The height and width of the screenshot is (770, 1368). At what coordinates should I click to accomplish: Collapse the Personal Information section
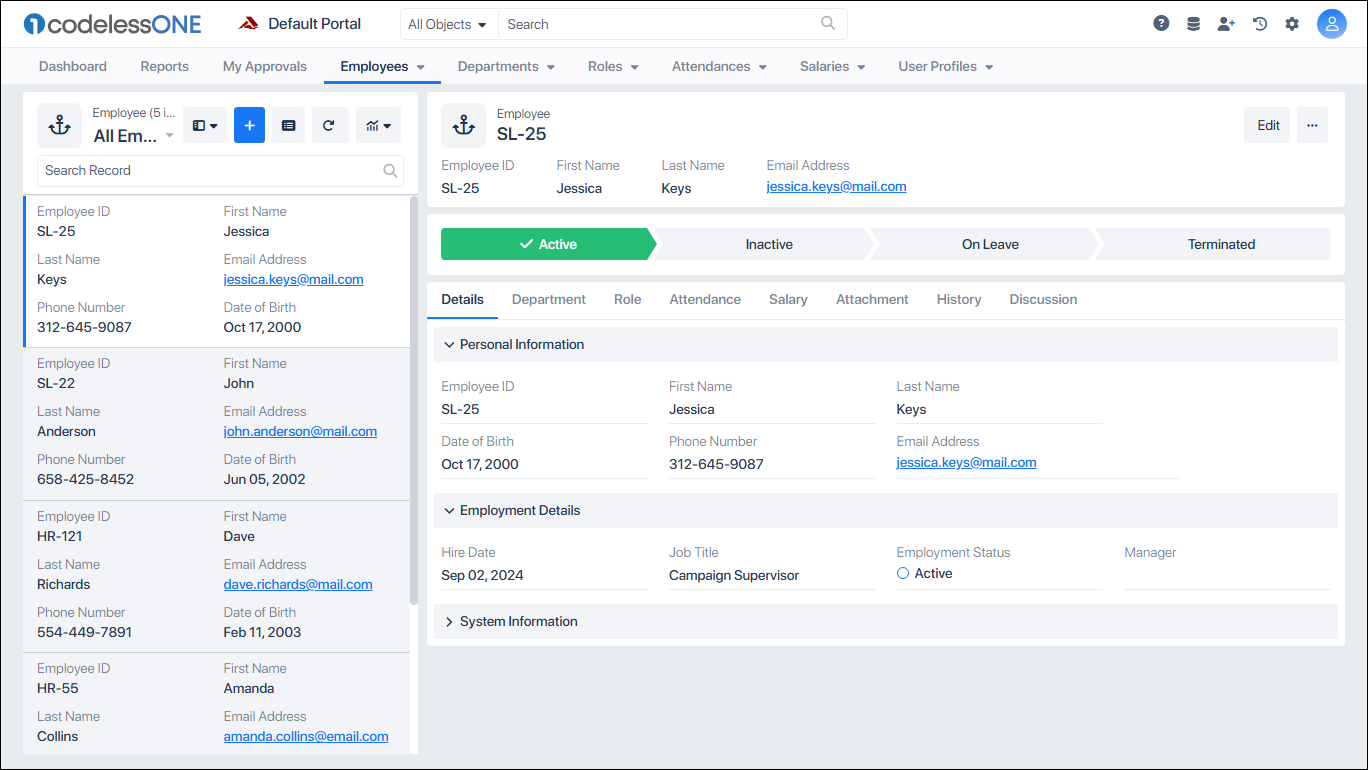[513, 344]
